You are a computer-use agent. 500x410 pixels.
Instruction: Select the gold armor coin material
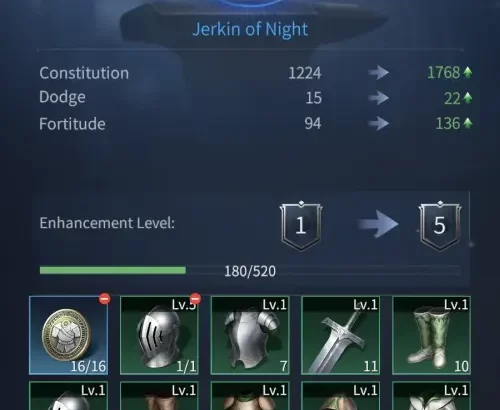(68, 335)
